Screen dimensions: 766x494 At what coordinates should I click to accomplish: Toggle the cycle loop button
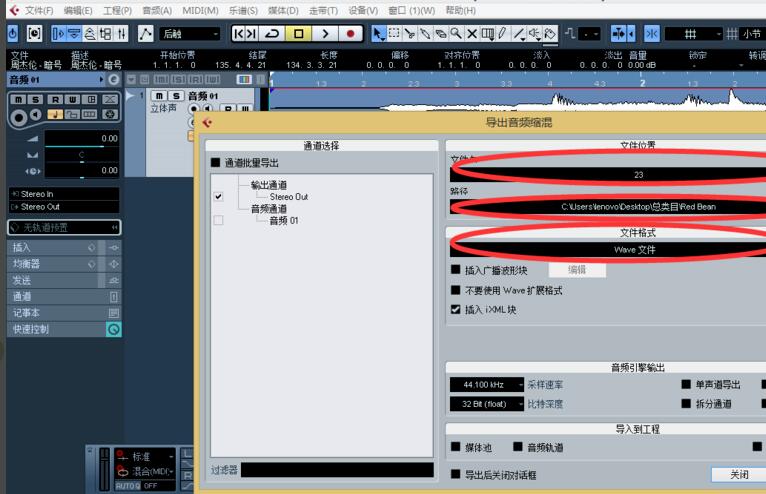pyautogui.click(x=272, y=34)
